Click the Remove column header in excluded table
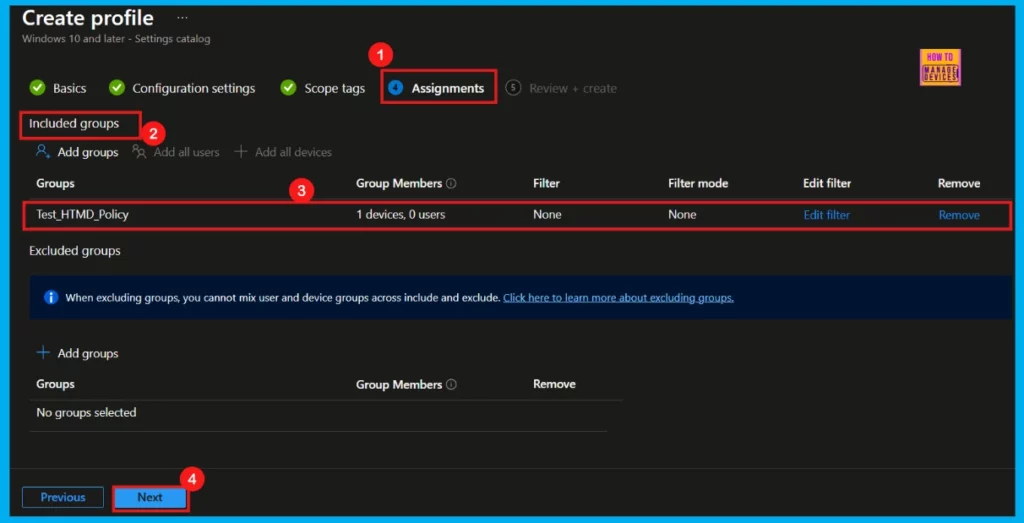Screen dimensions: 1024x523 [x=554, y=384]
